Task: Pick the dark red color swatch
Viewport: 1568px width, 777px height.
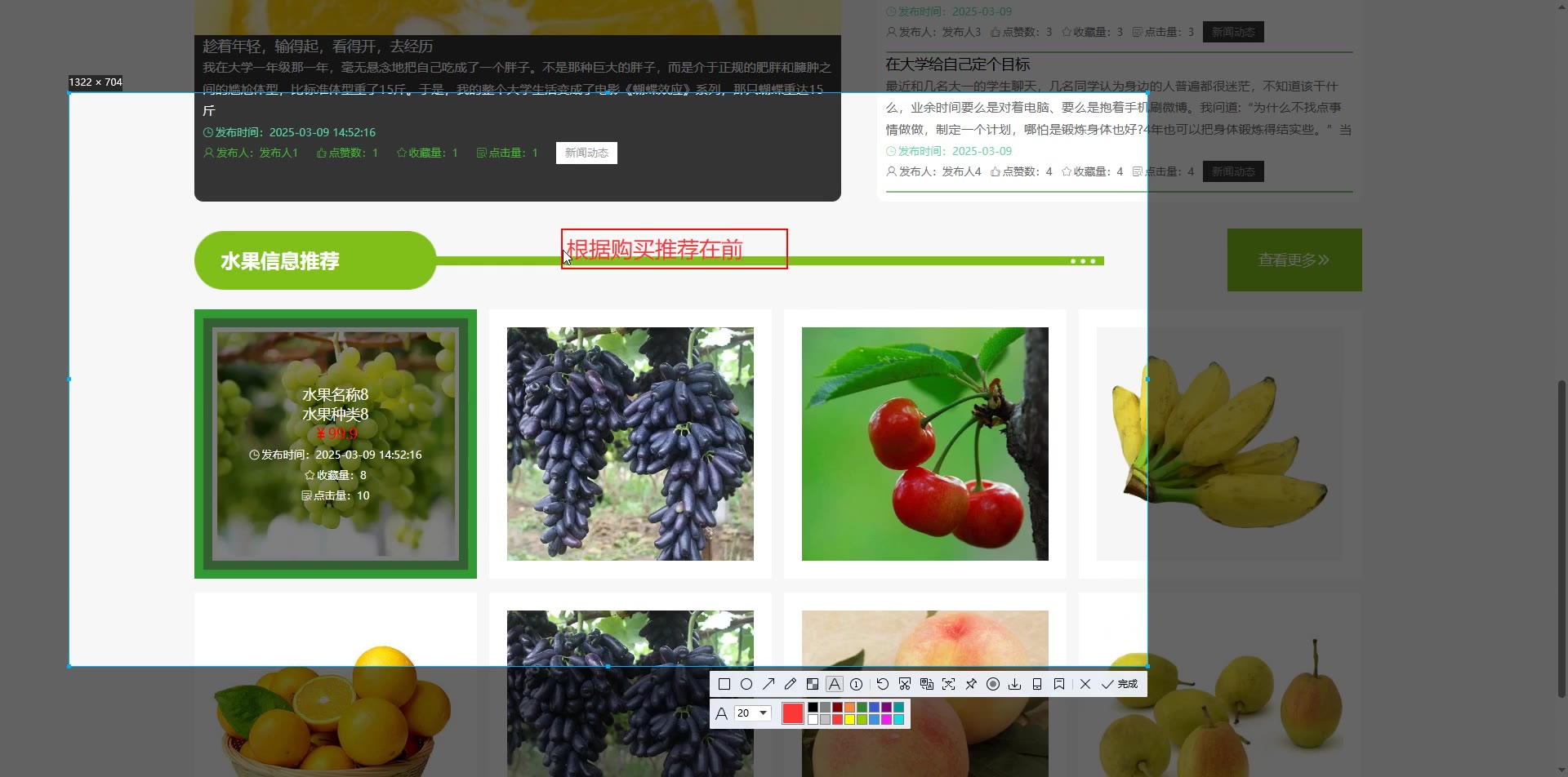Action: click(x=838, y=708)
